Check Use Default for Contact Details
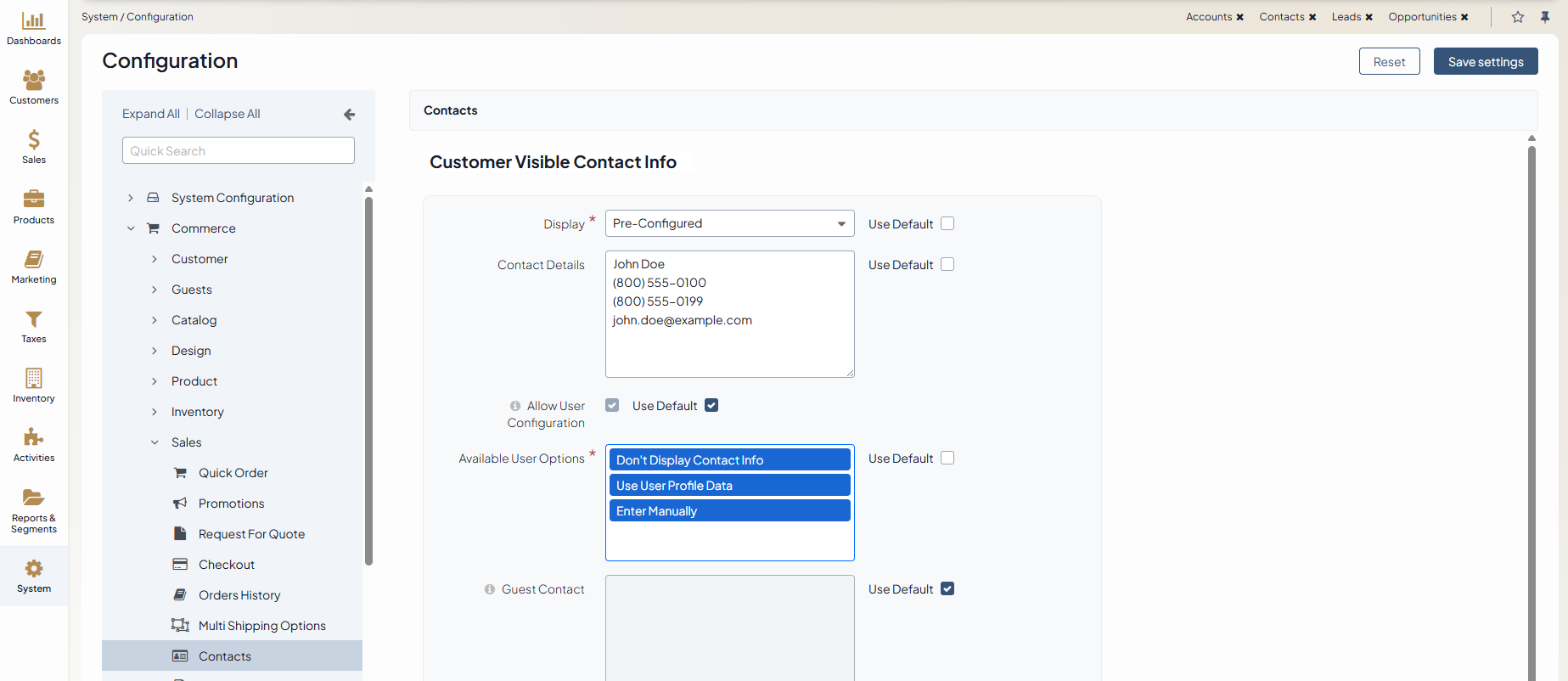Screen dimensions: 1568x681 tap(947, 265)
